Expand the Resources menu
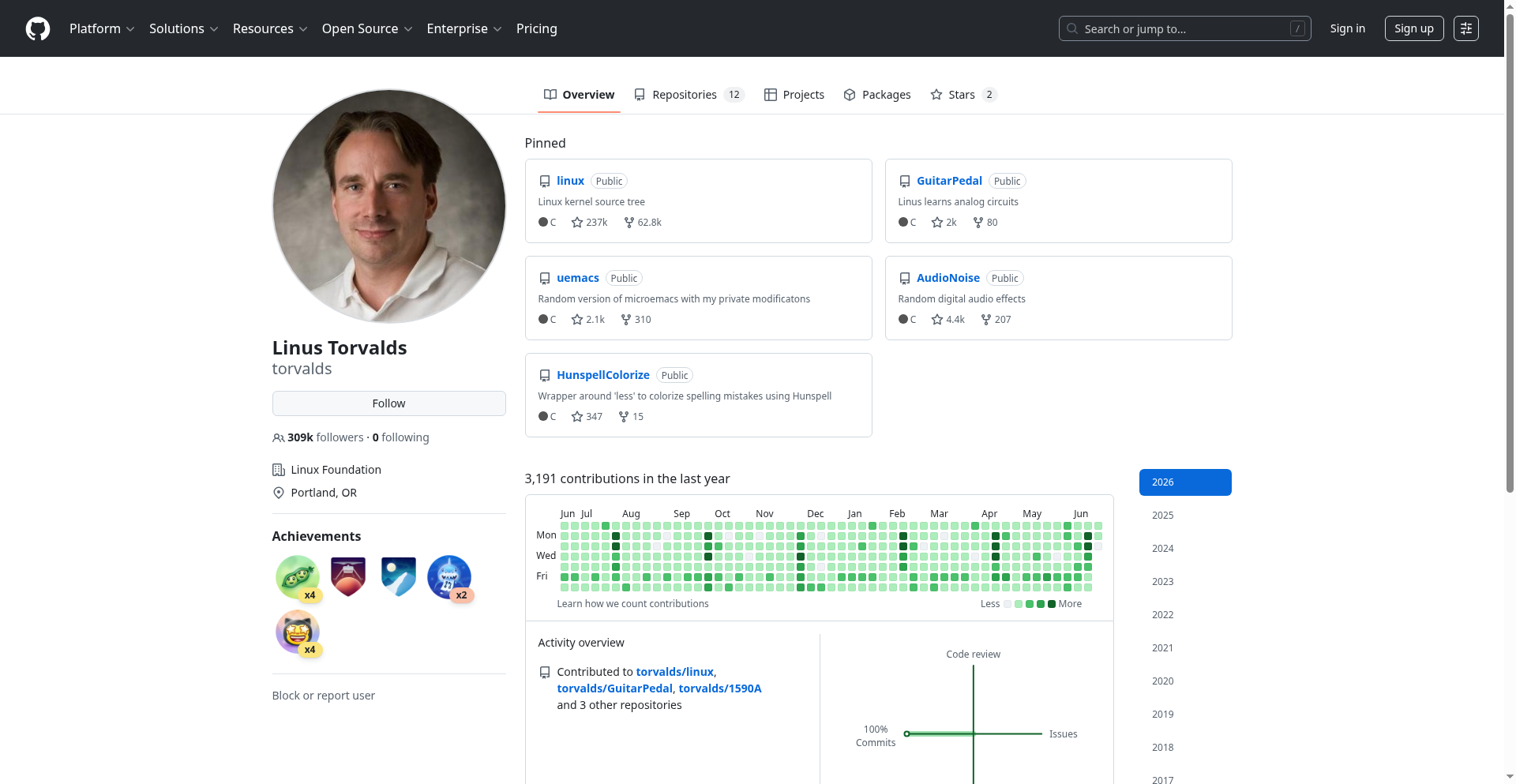 point(270,28)
